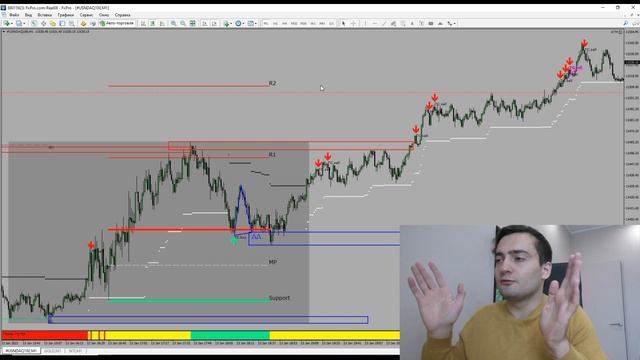Select the M1 timeframe button
The height and width of the screenshot is (360, 640).
pos(266,24)
